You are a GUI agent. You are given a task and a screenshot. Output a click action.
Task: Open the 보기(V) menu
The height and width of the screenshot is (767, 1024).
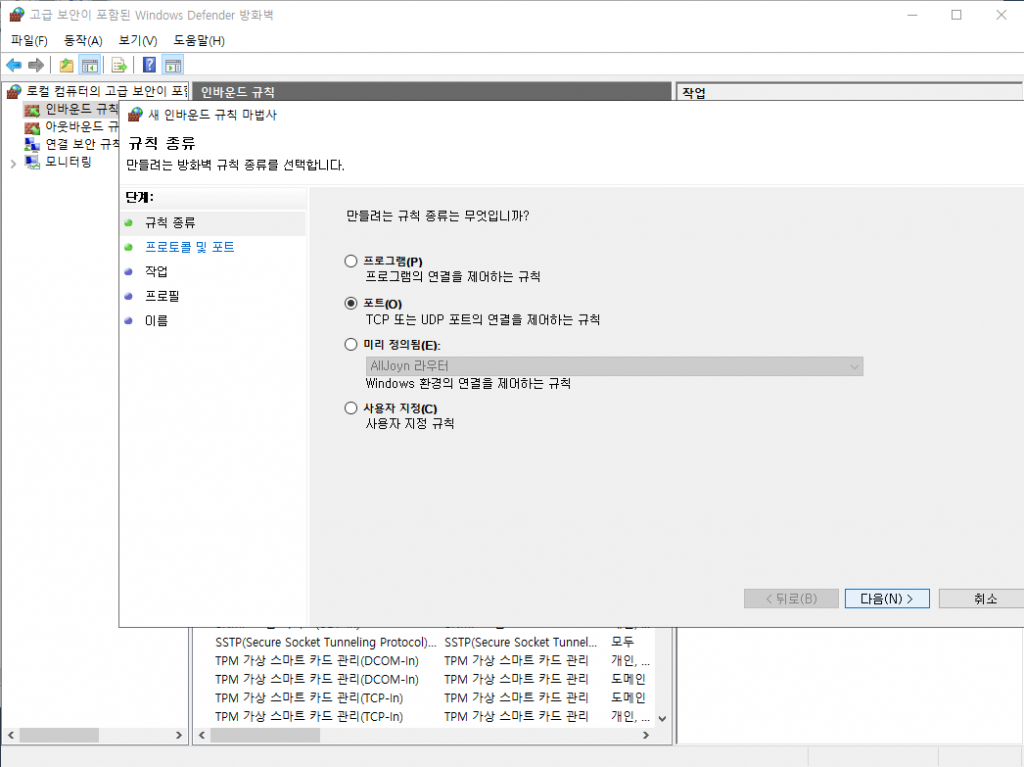pos(138,41)
